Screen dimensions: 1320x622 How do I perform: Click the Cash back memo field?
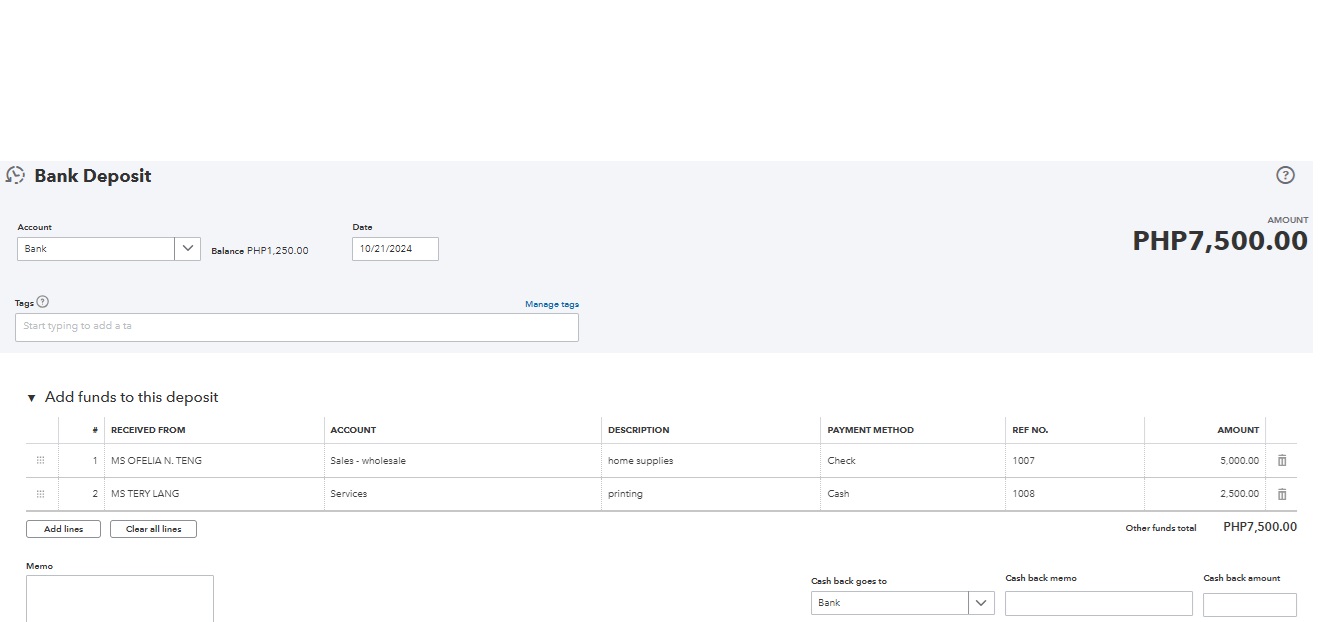click(x=1098, y=604)
